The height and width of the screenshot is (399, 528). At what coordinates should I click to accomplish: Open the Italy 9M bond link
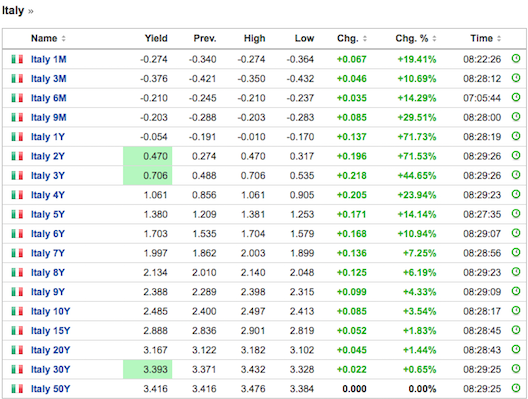[x=48, y=118]
